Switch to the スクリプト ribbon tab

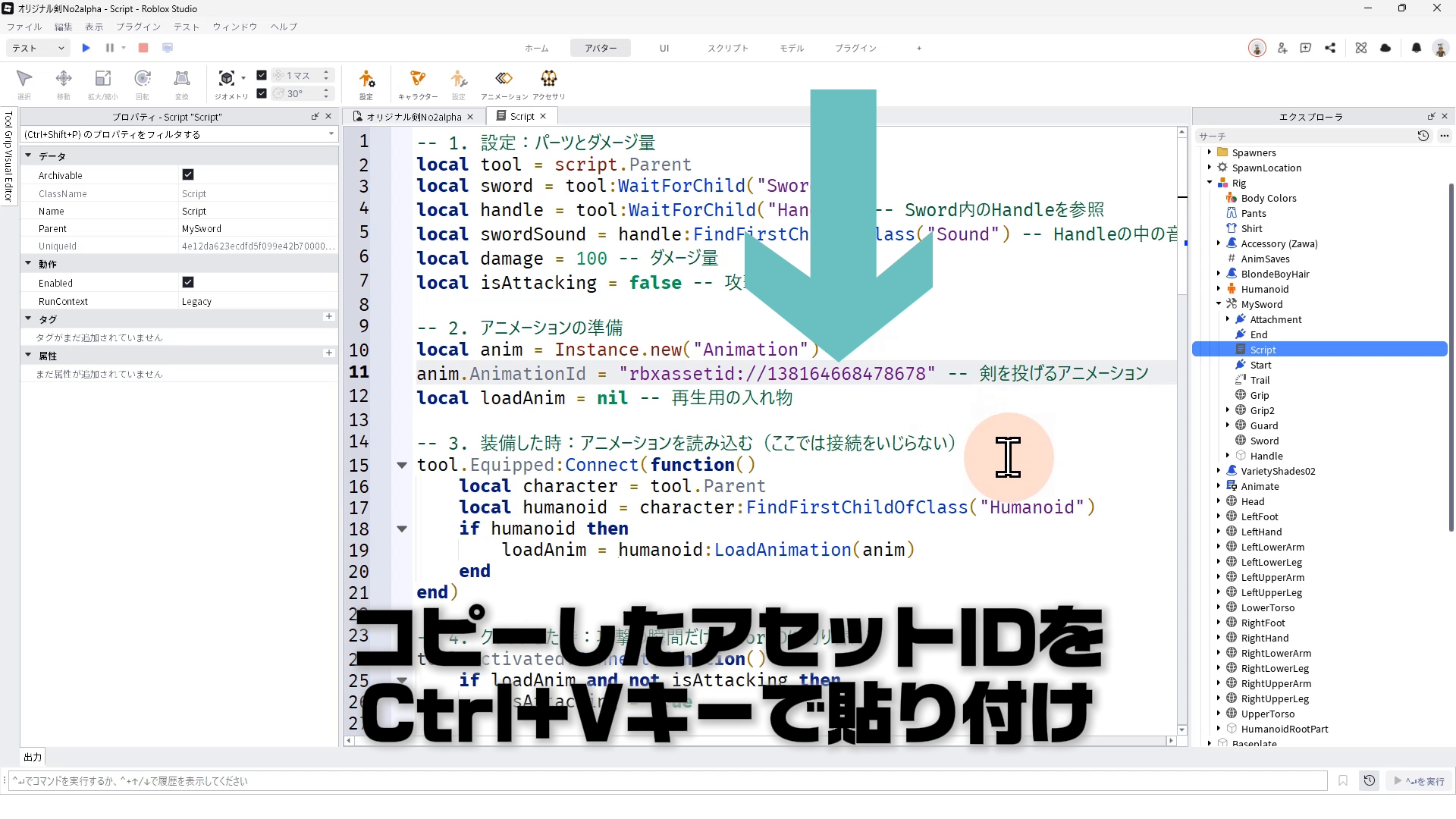coord(727,48)
